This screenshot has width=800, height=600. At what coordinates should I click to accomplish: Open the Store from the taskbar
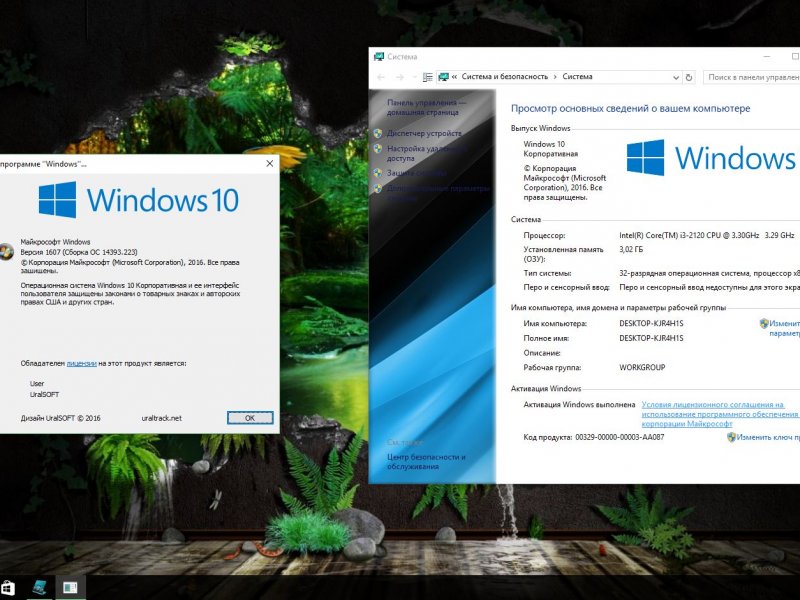(x=7, y=588)
